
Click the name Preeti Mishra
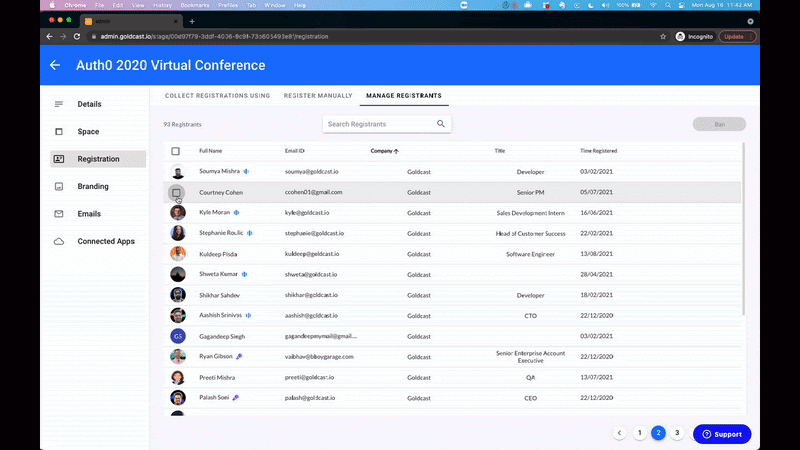[217, 378]
